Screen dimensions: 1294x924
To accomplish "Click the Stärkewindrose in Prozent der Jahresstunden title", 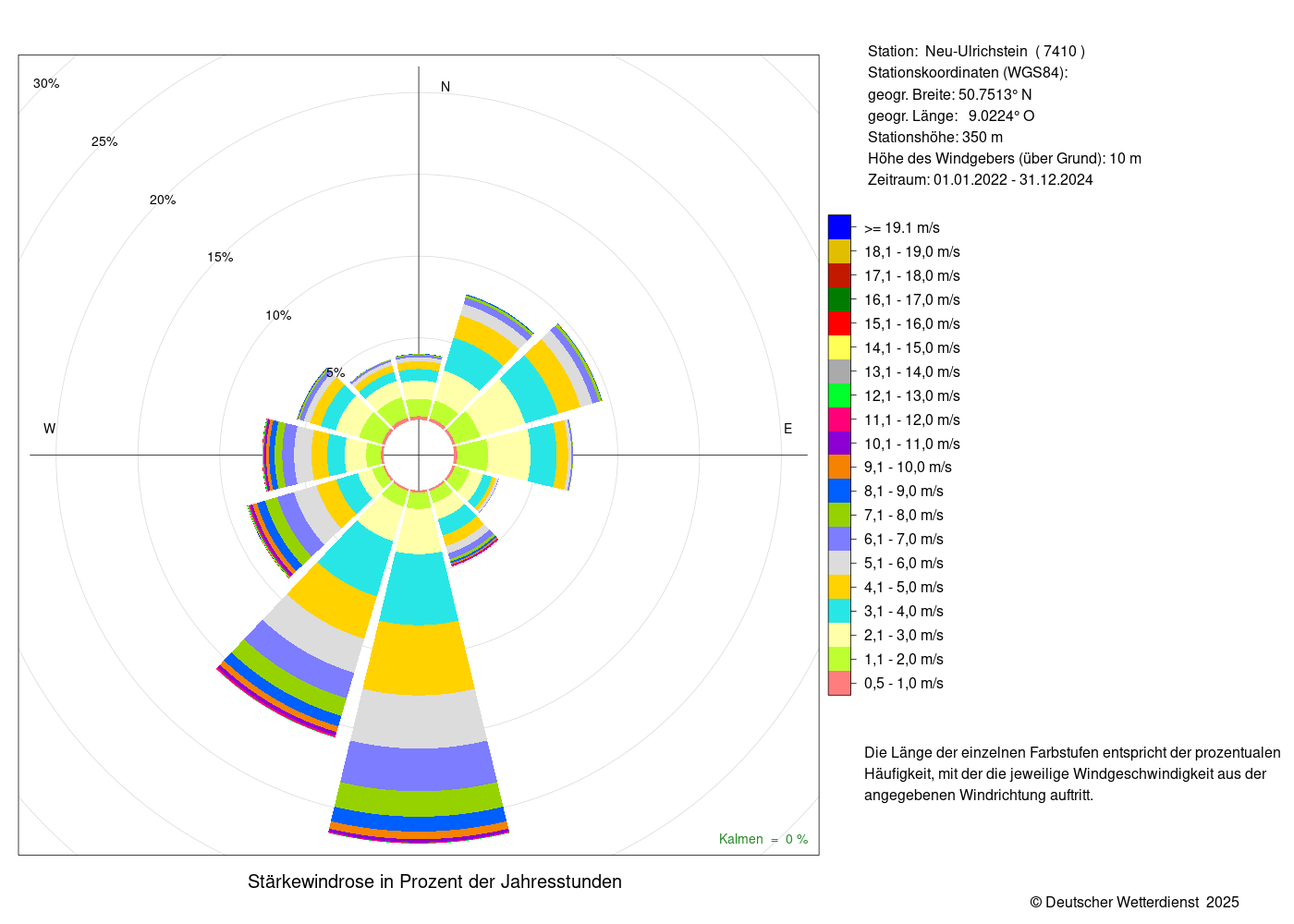I will click(434, 881).
